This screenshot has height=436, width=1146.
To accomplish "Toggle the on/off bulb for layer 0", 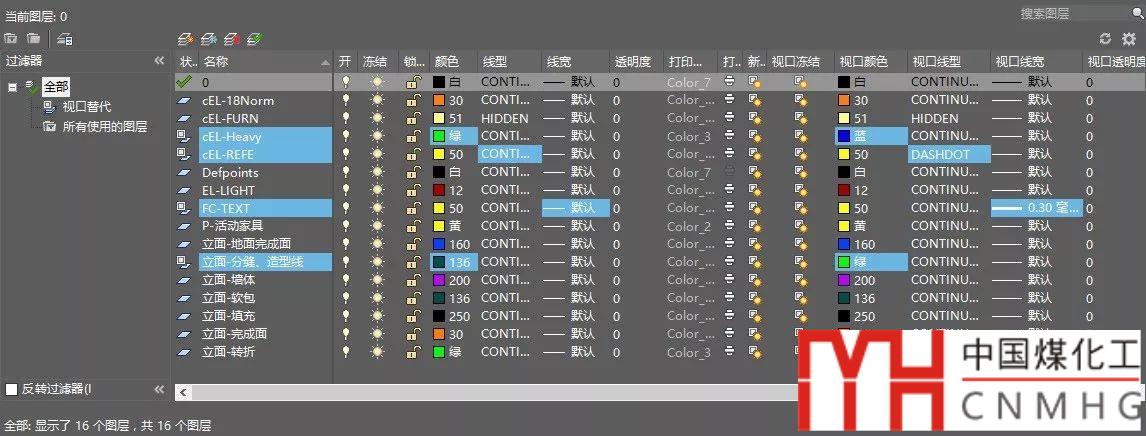I will 346,82.
